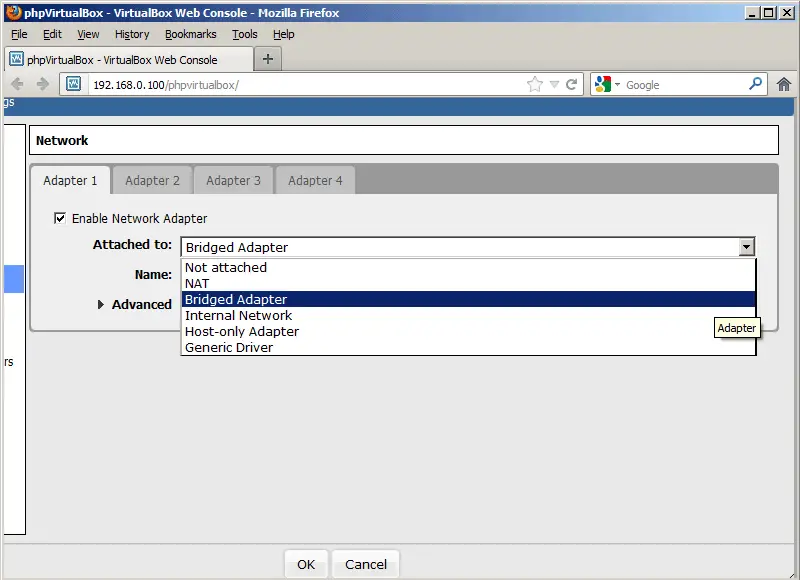Switch to Adapter 3 tab
The height and width of the screenshot is (580, 800).
(234, 181)
